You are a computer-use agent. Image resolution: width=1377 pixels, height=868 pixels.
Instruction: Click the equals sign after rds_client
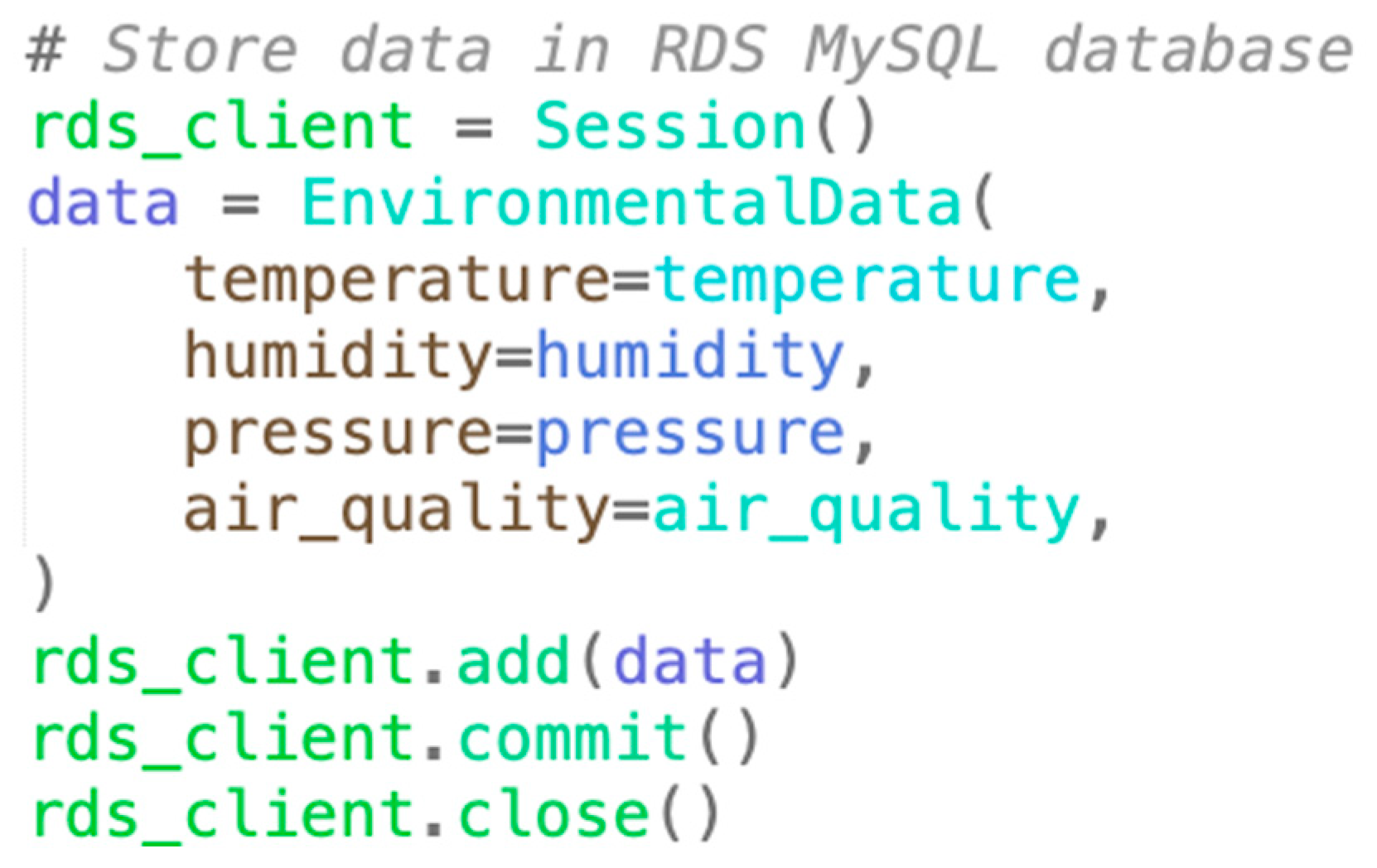(474, 128)
